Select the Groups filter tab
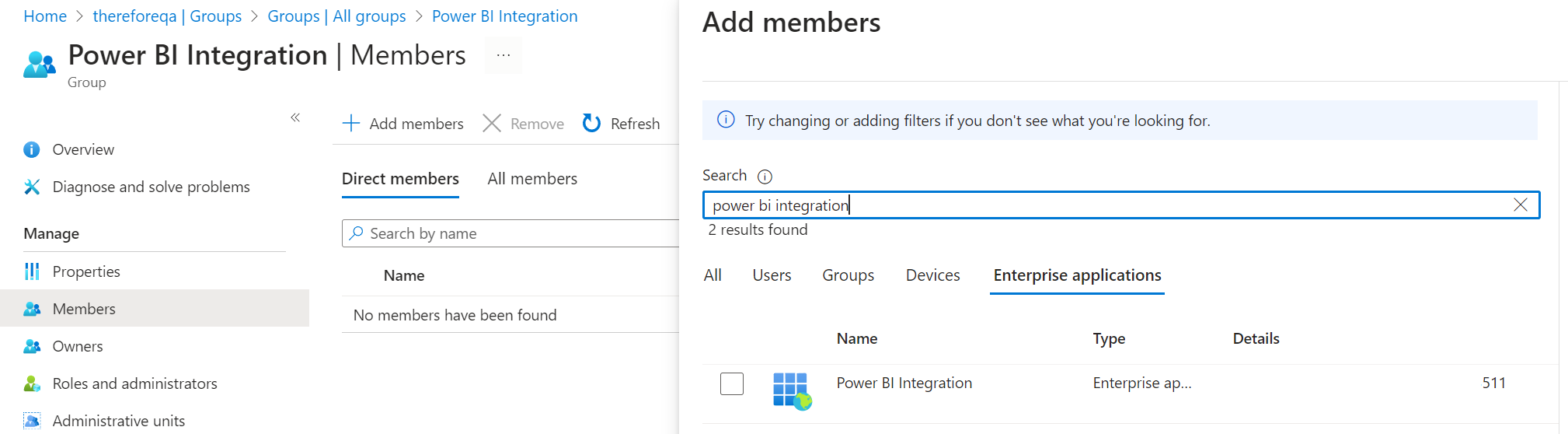The image size is (1568, 434). coord(848,275)
